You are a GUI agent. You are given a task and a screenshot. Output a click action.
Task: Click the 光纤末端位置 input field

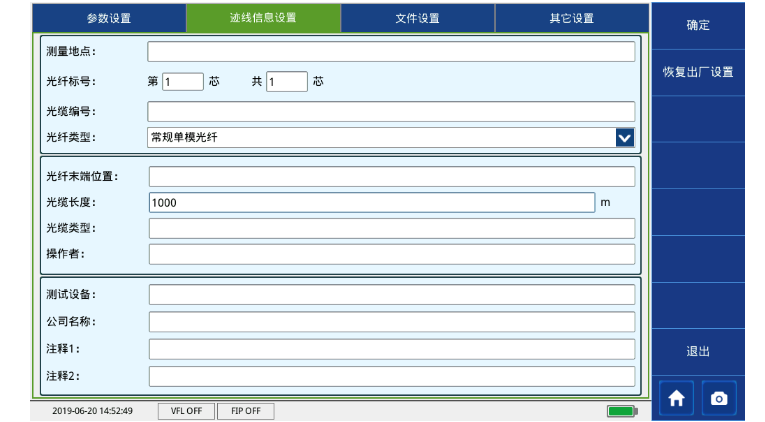pos(392,177)
